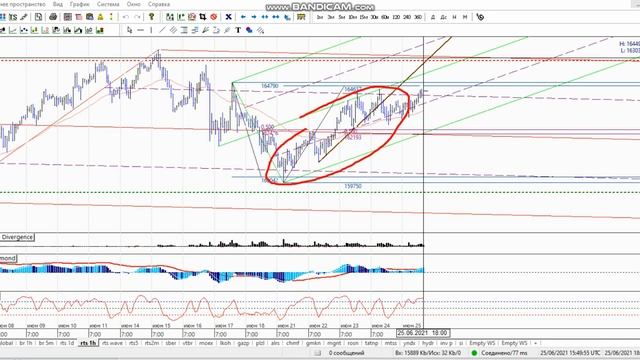Viewport: 640px width, 360px height.
Task: Open the Справка menu
Action: (159, 4)
